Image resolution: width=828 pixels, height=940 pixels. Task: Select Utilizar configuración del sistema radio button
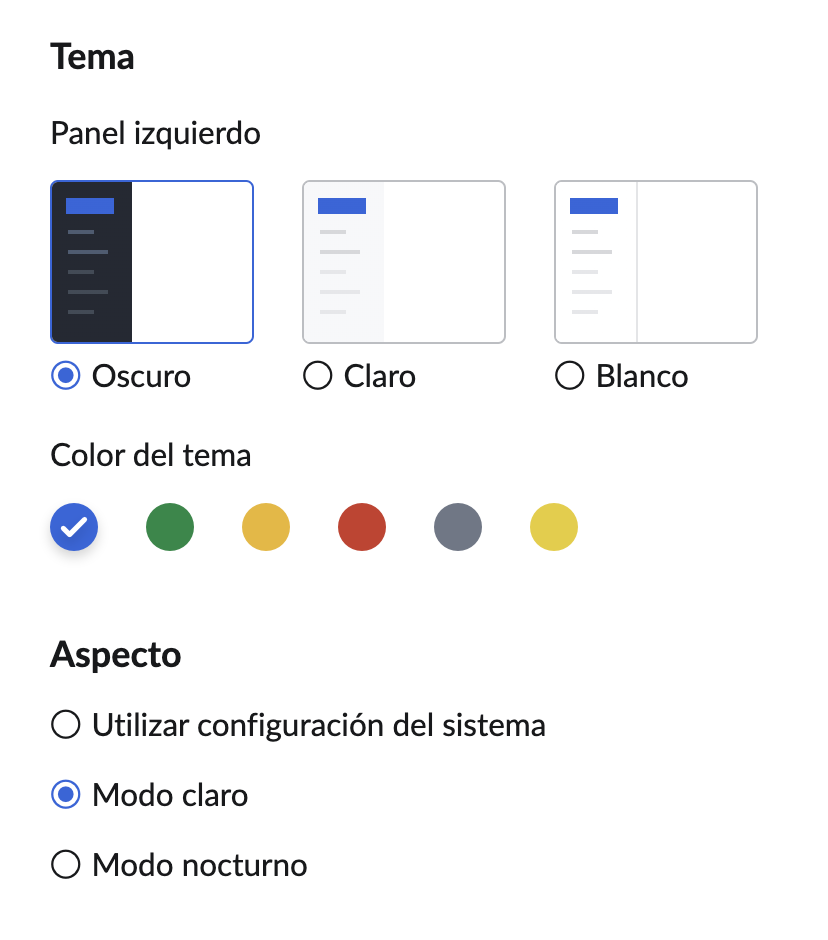pos(66,725)
